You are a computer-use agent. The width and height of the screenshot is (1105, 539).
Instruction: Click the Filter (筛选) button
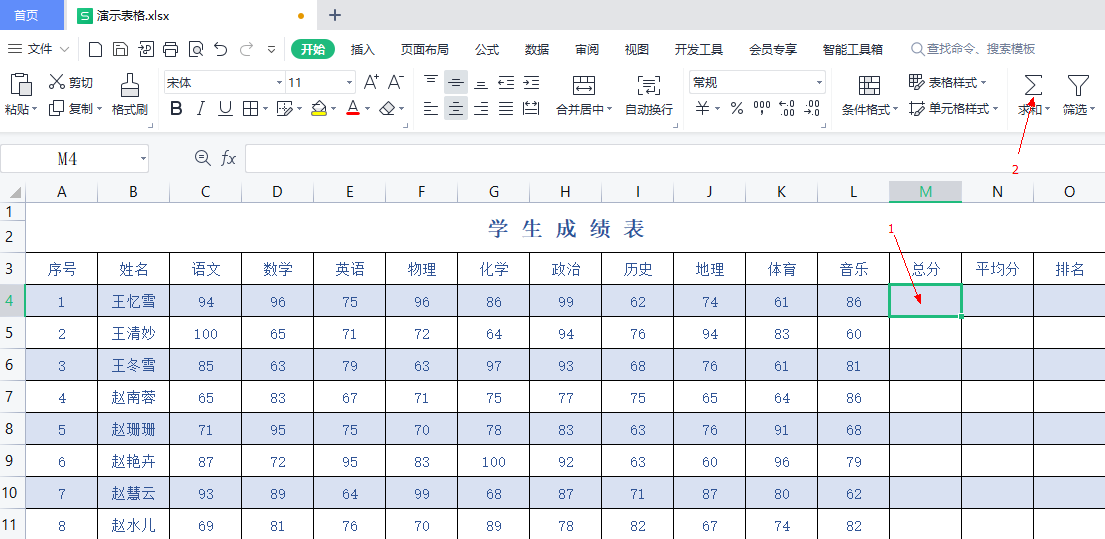pyautogui.click(x=1078, y=95)
